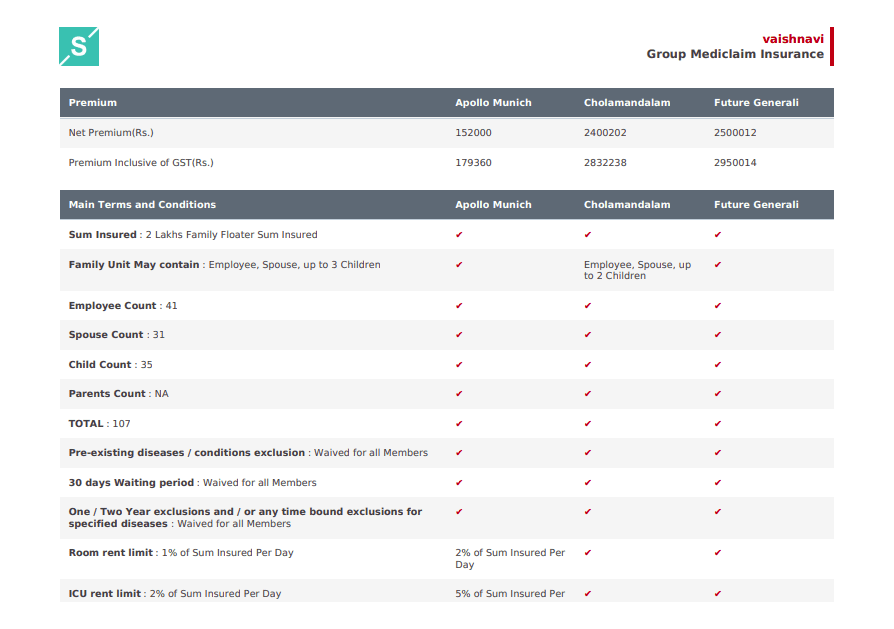Click the 'TOTAL : 107' label
The image size is (894, 629).
100,424
